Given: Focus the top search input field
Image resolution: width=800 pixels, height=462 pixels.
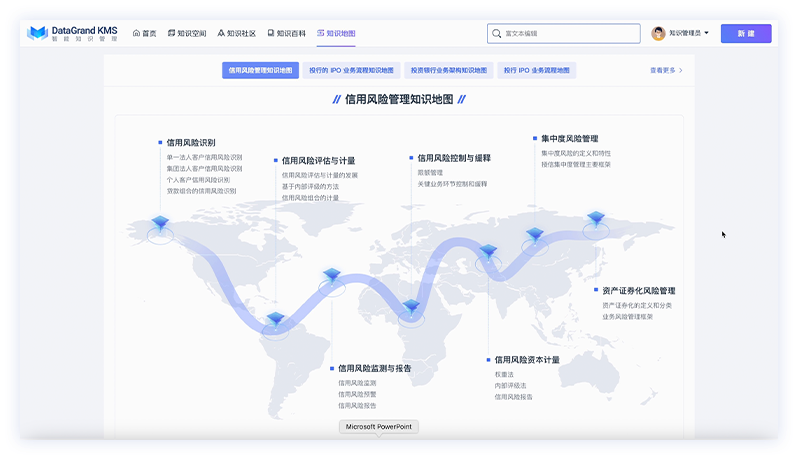Looking at the screenshot, I should 564,34.
